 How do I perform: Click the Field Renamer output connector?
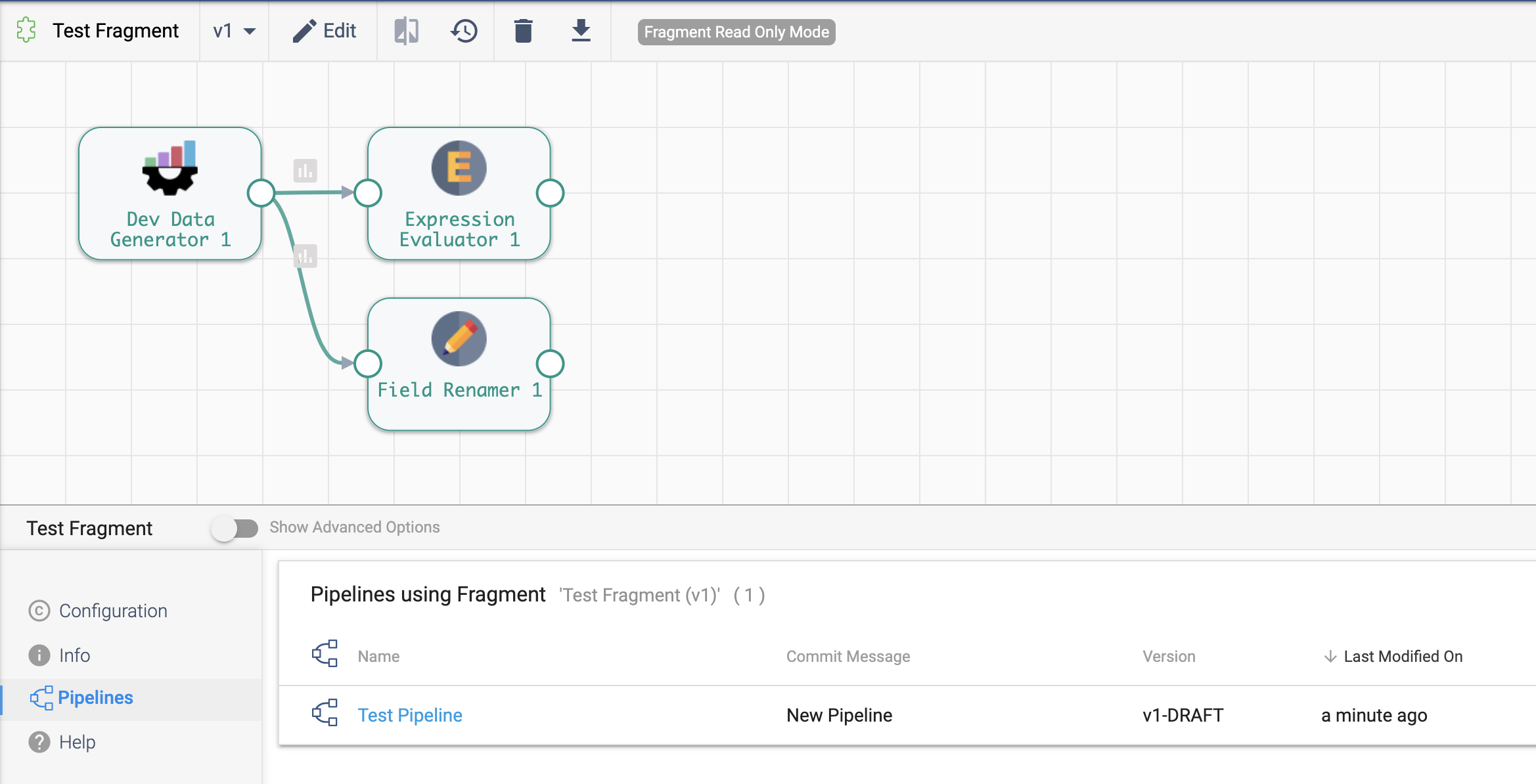pos(550,363)
